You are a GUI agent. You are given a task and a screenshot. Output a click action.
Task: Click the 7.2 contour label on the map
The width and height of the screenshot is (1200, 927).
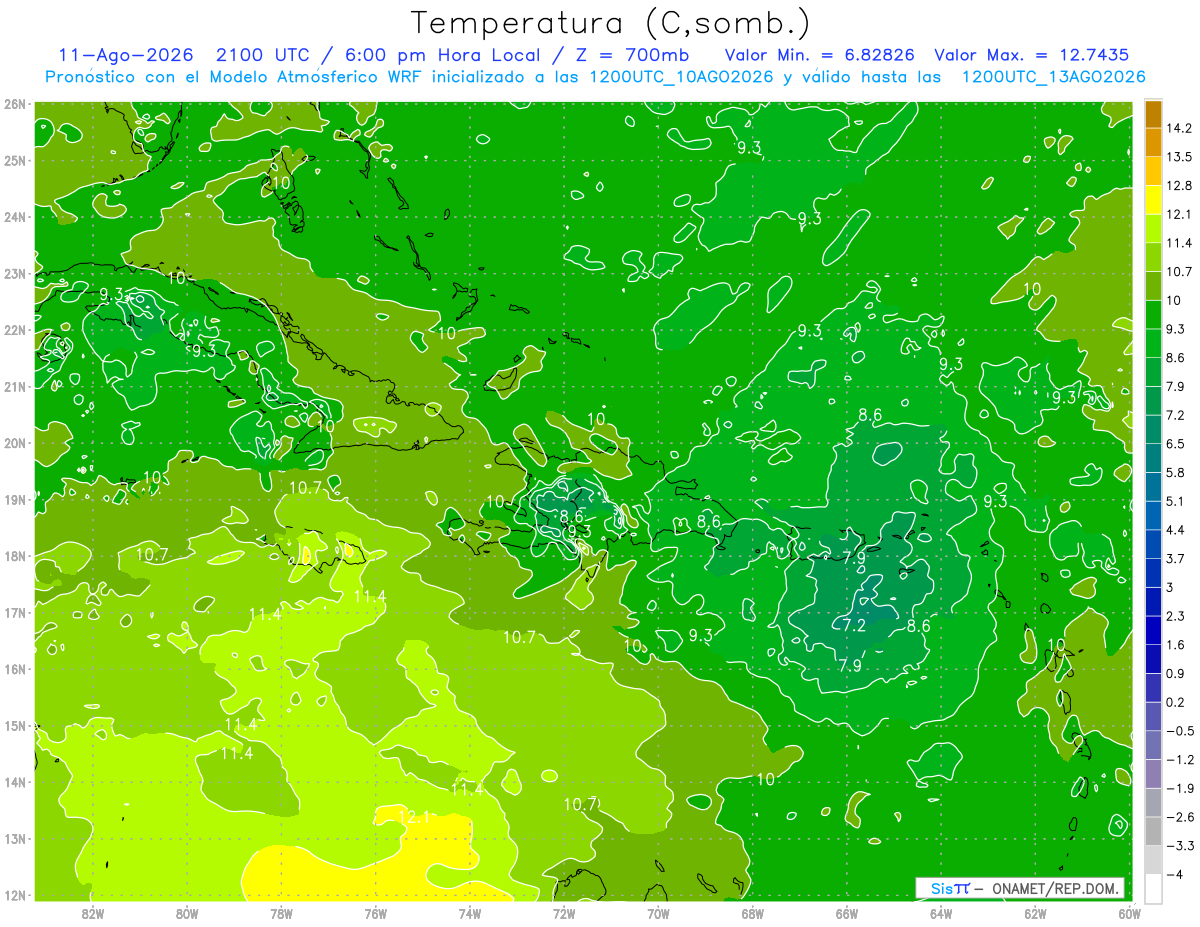click(x=853, y=626)
